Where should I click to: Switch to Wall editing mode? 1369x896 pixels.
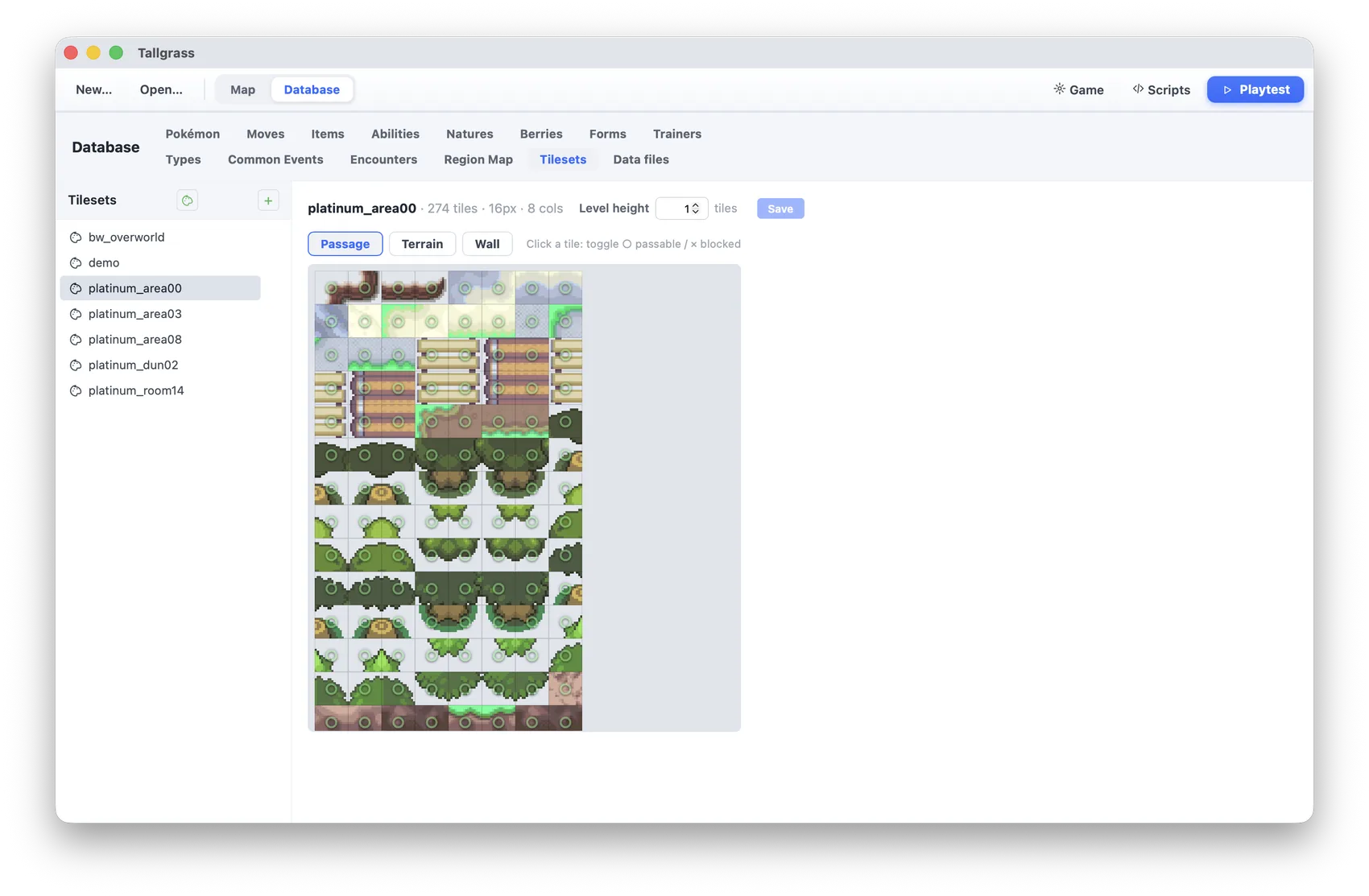(x=487, y=244)
